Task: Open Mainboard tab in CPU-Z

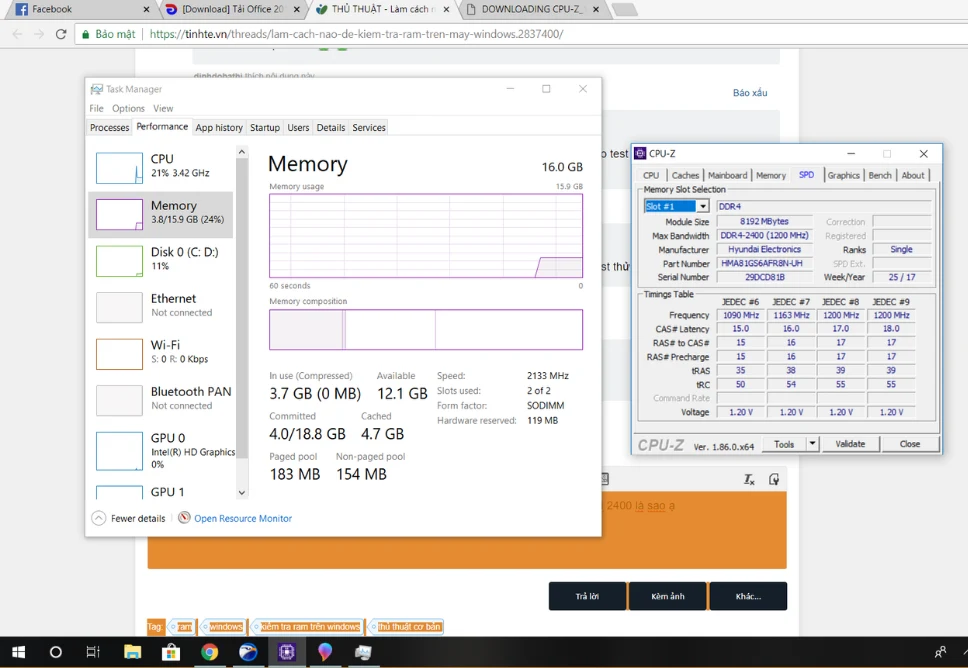Action: tap(727, 175)
